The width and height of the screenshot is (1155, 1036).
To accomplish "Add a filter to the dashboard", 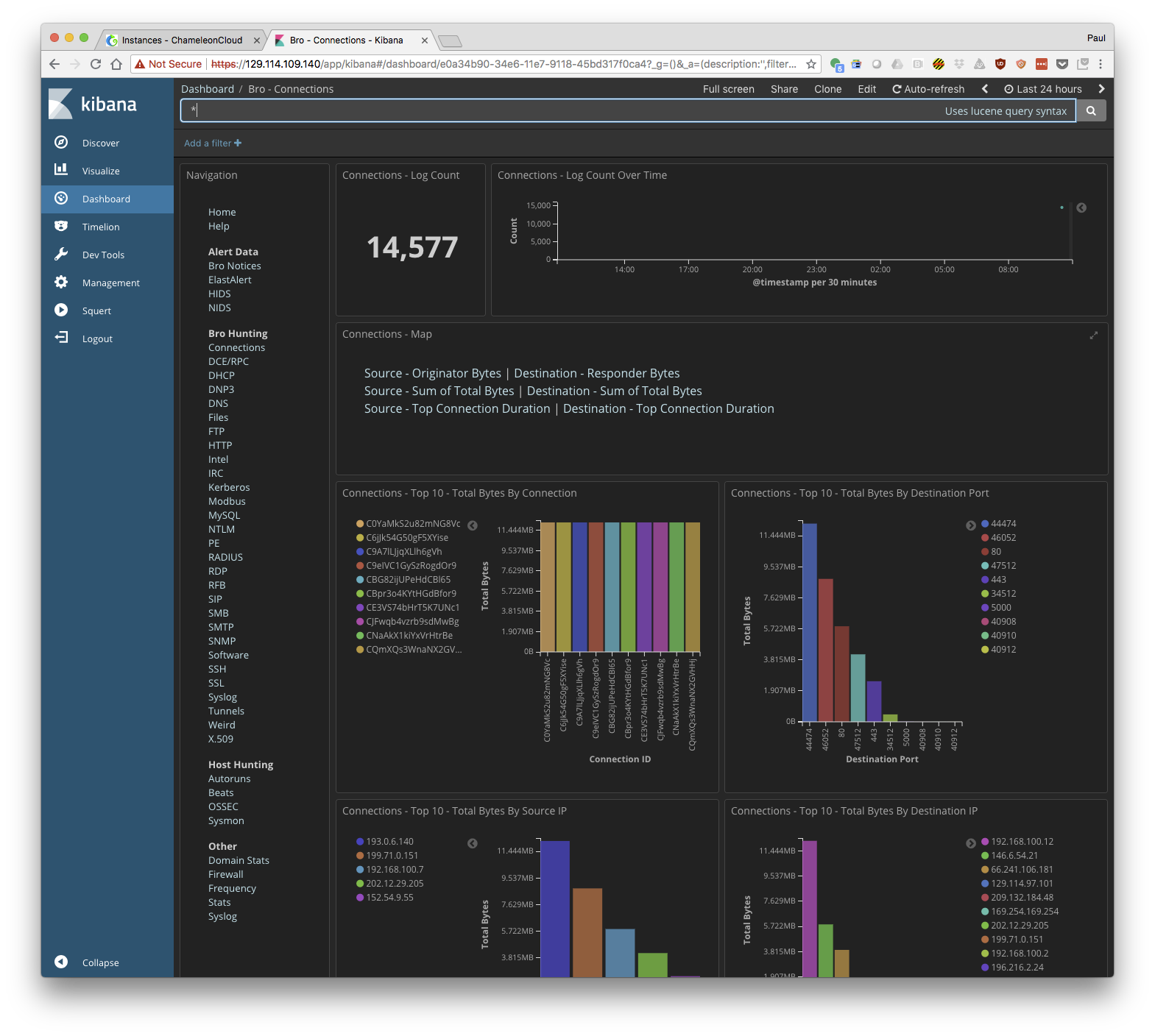I will click(213, 143).
